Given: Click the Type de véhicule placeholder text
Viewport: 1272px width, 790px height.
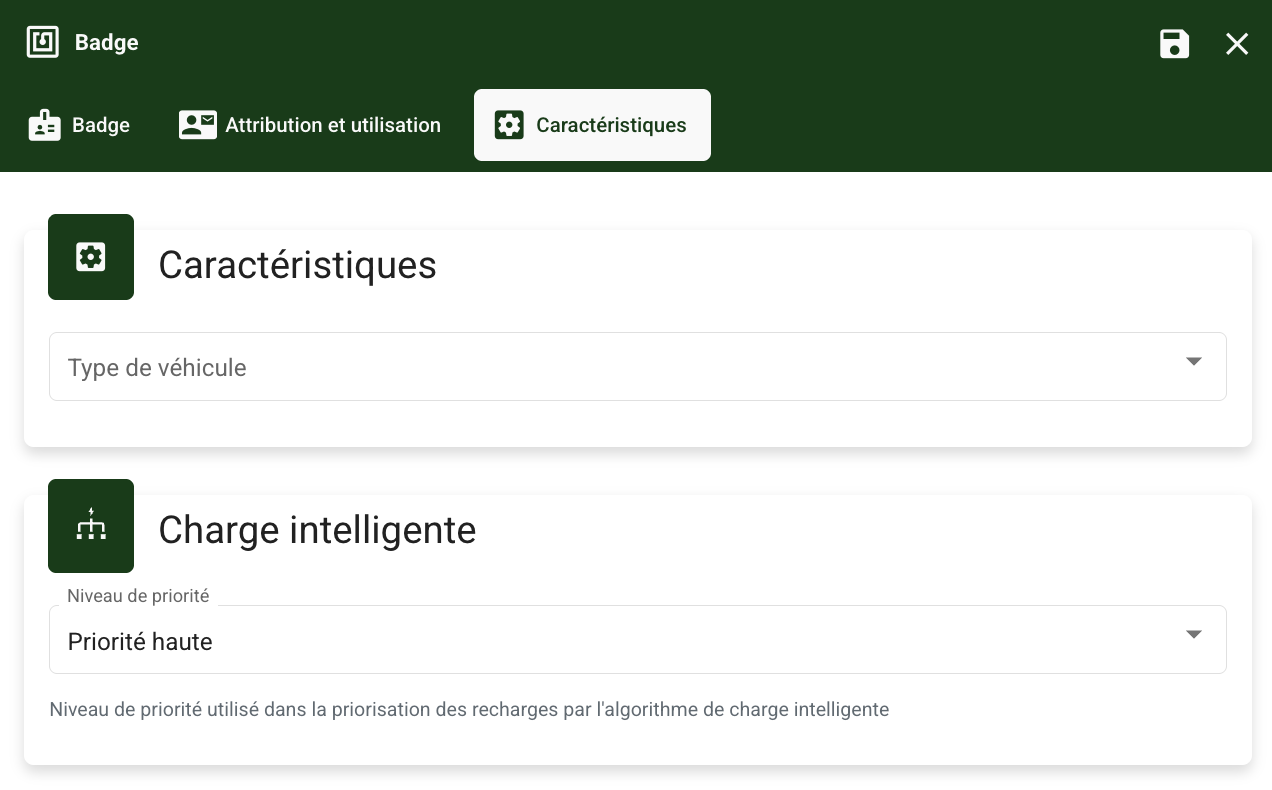Looking at the screenshot, I should pos(157,368).
